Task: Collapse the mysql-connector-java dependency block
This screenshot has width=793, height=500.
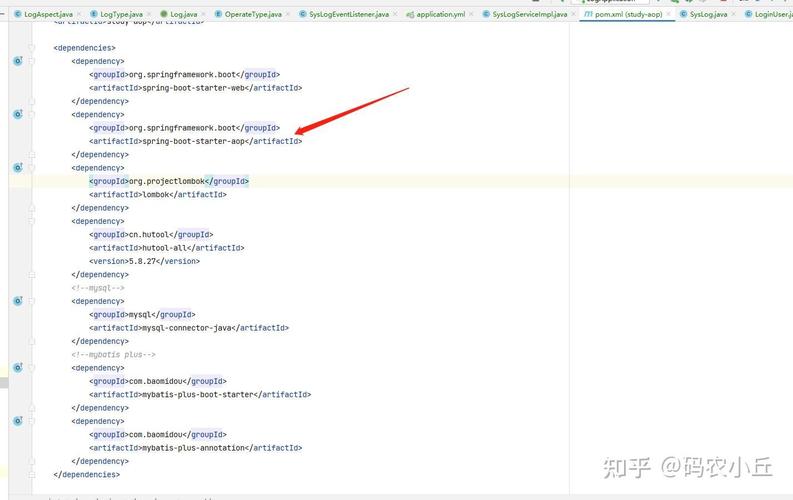Action: (31, 301)
